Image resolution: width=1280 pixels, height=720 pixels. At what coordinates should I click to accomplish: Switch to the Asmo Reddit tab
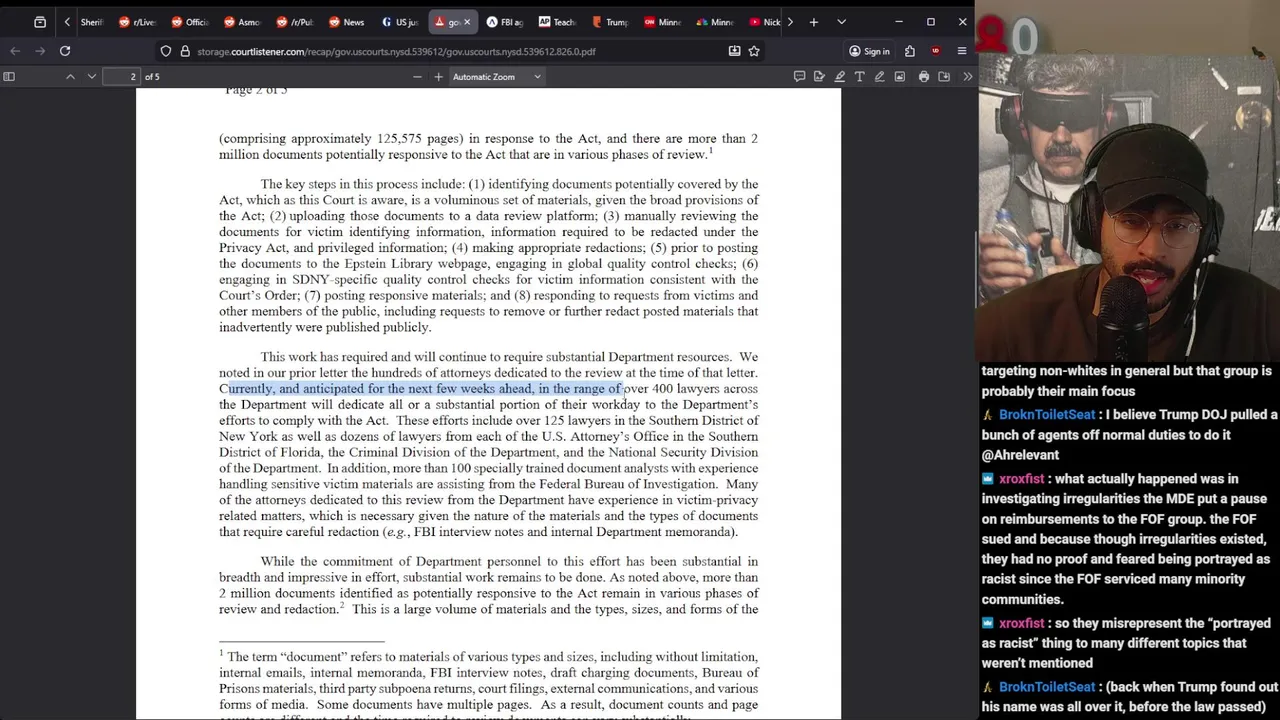[x=242, y=22]
